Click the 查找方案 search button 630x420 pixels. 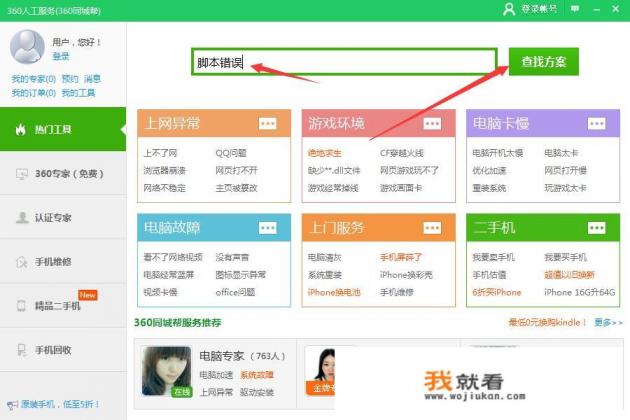click(544, 61)
